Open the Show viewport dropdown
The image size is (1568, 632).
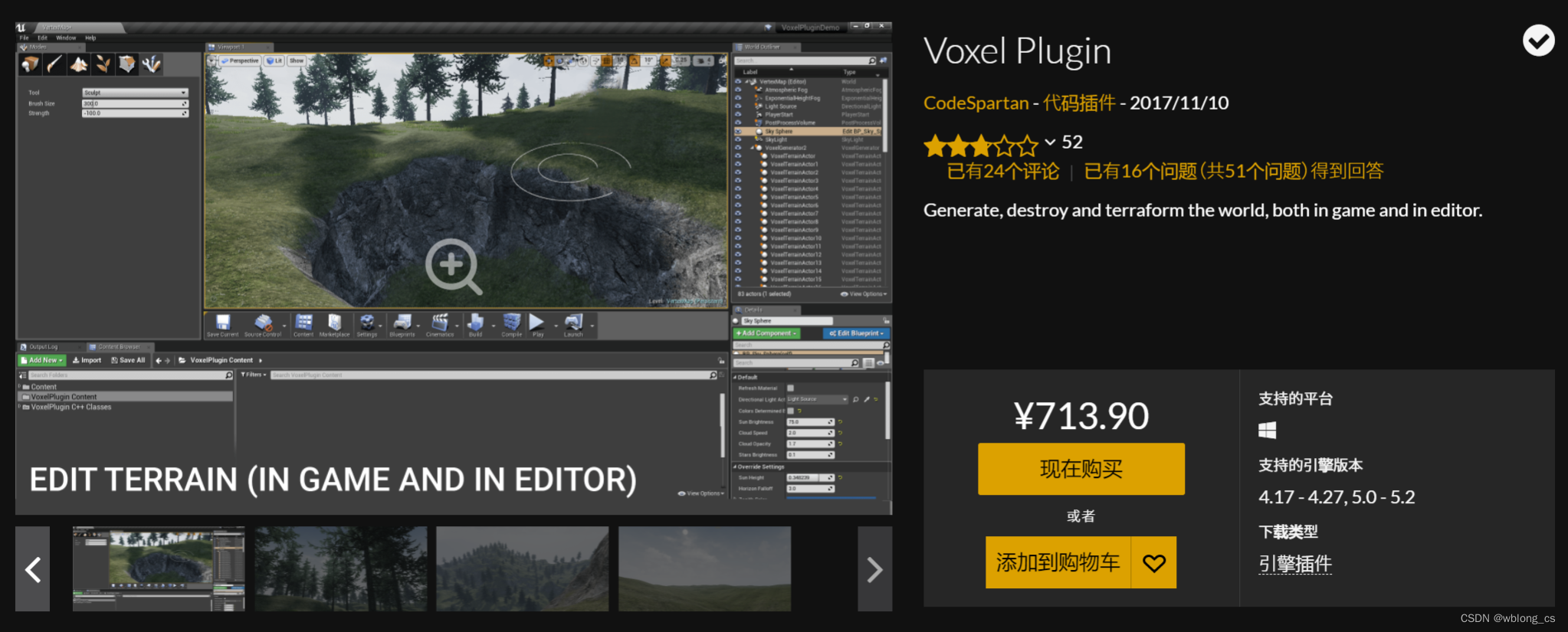(x=297, y=61)
